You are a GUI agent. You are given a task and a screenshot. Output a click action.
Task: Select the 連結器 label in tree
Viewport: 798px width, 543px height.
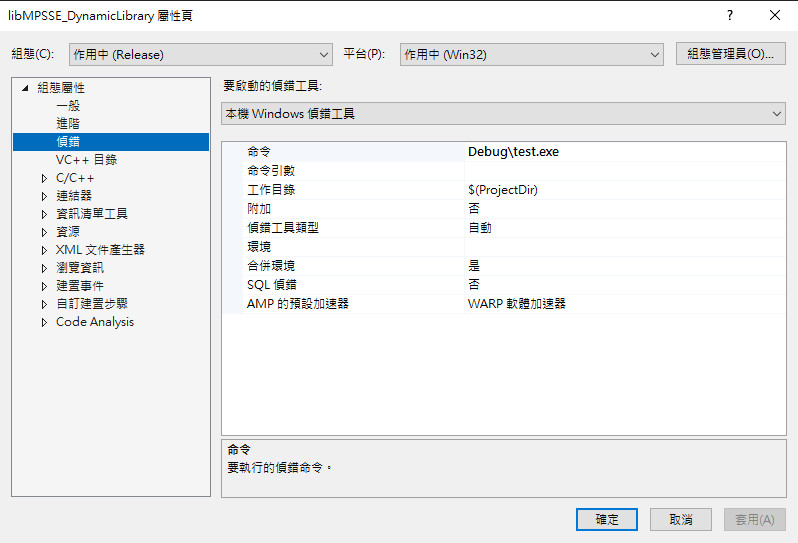[x=74, y=196]
